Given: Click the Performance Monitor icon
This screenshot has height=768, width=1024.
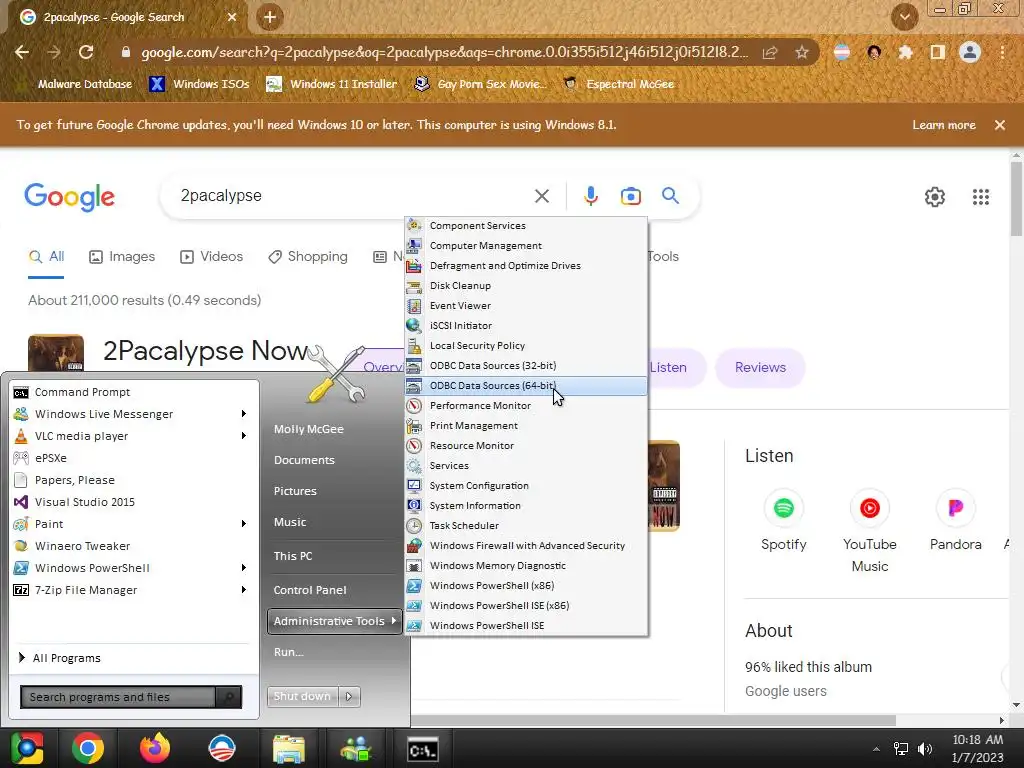Looking at the screenshot, I should tap(414, 406).
